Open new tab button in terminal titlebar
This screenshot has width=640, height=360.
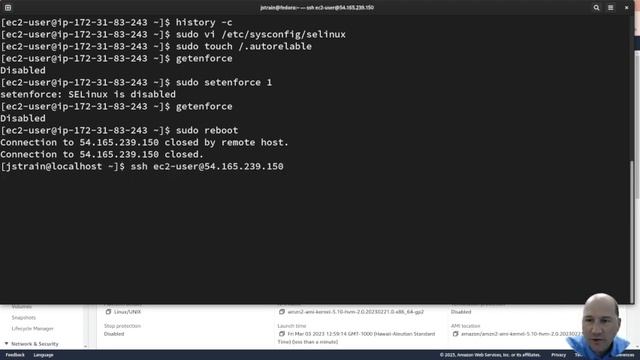point(8,7)
